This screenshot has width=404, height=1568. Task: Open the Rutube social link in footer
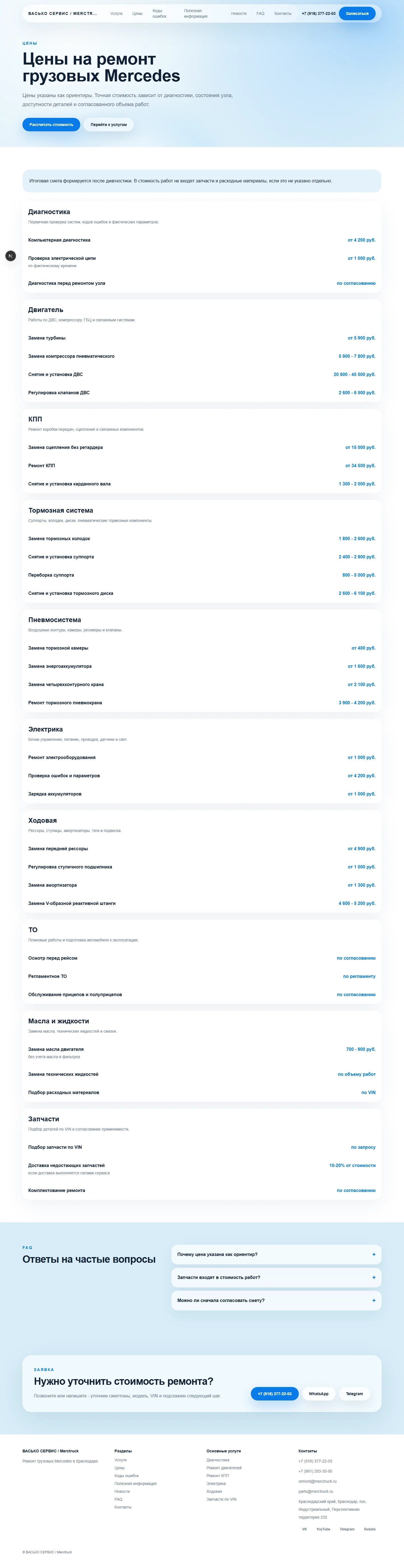click(370, 1528)
